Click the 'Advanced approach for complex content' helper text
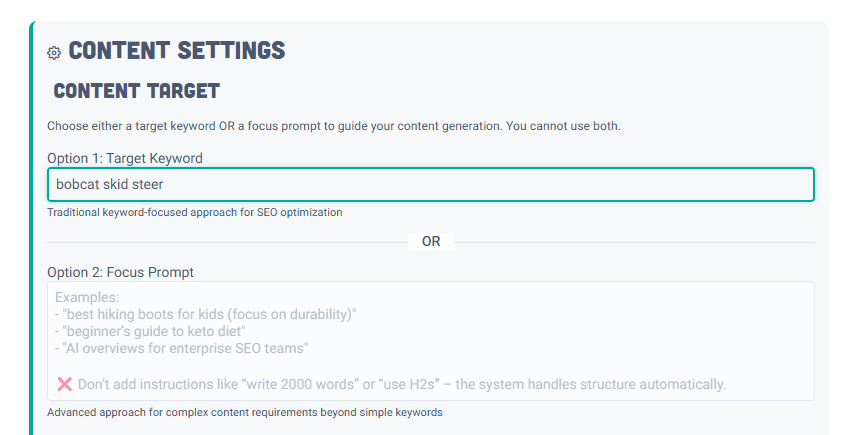This screenshot has height=435, width=849. (244, 412)
